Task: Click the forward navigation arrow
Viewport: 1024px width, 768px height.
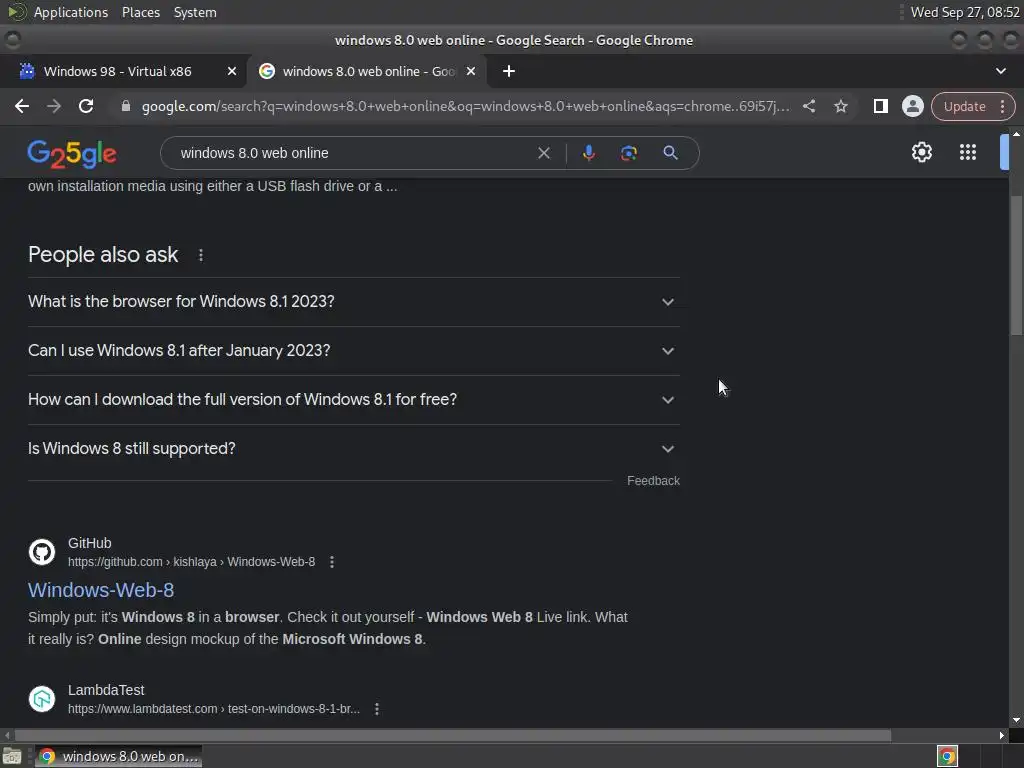Action: [x=54, y=106]
